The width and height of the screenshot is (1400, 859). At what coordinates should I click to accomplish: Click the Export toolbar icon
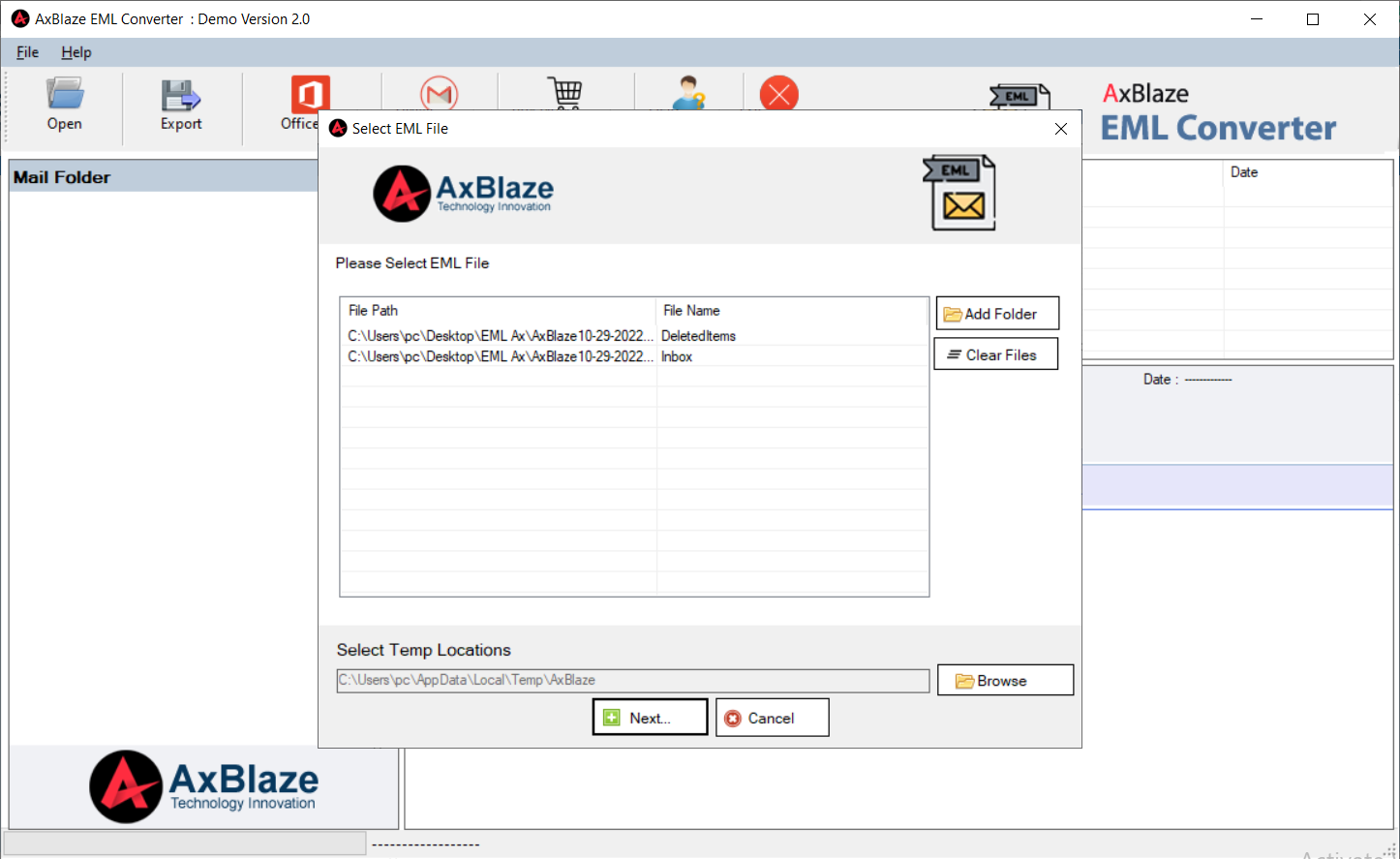pos(181,105)
